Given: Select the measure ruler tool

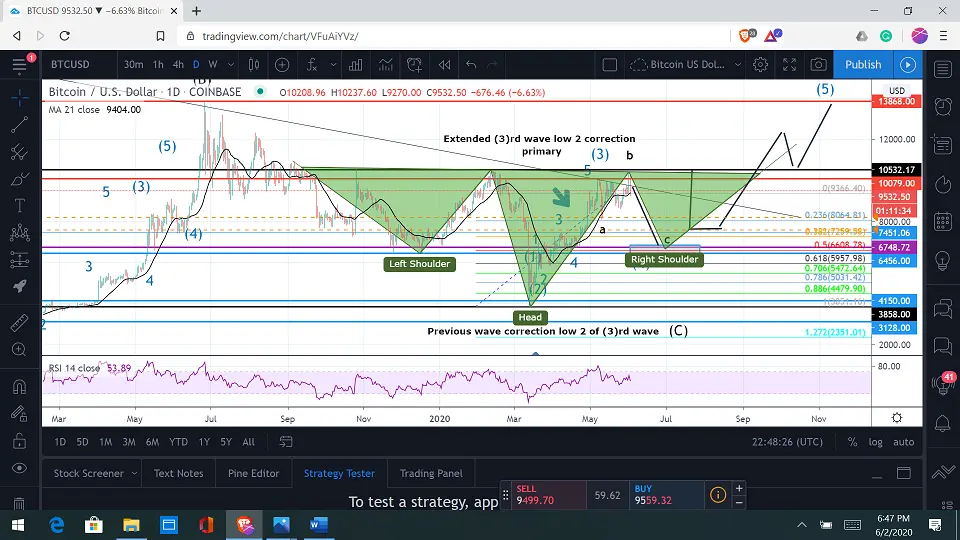Looking at the screenshot, I should pos(19,322).
